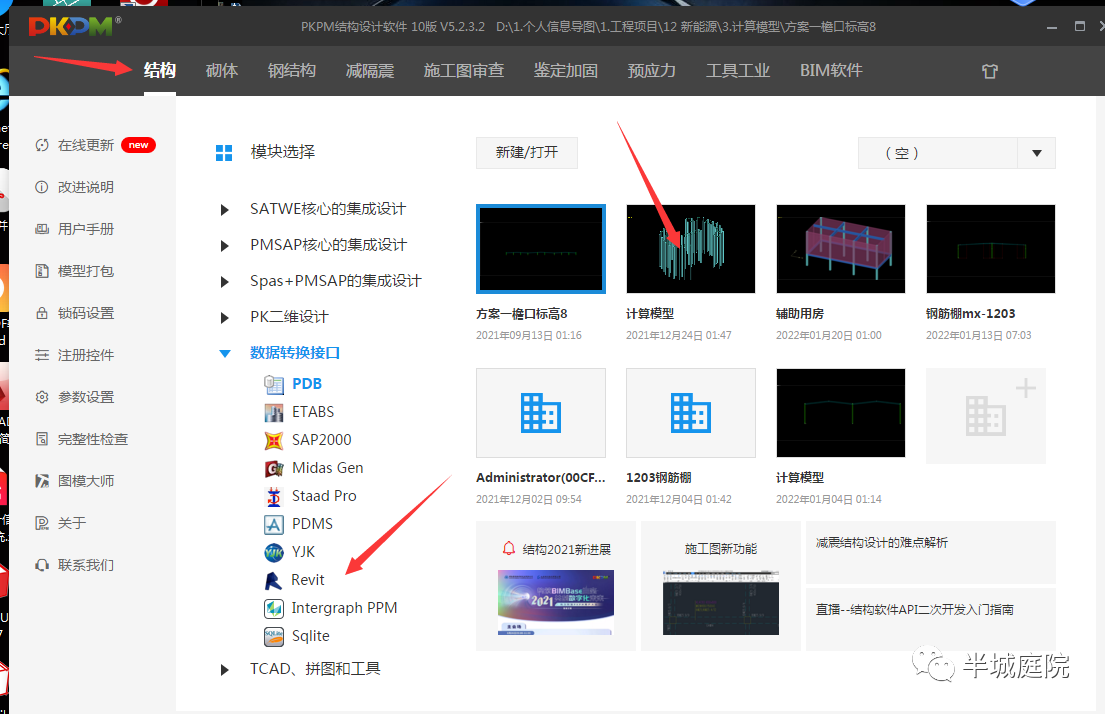Click the 新建/打开 button

pos(526,152)
